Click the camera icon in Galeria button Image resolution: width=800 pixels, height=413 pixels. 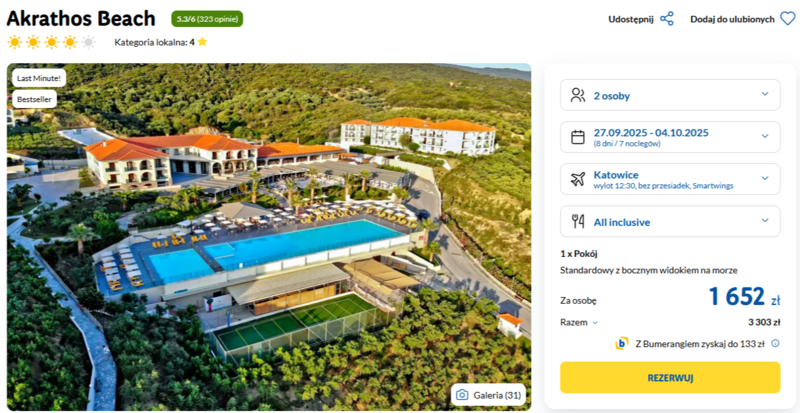click(461, 394)
